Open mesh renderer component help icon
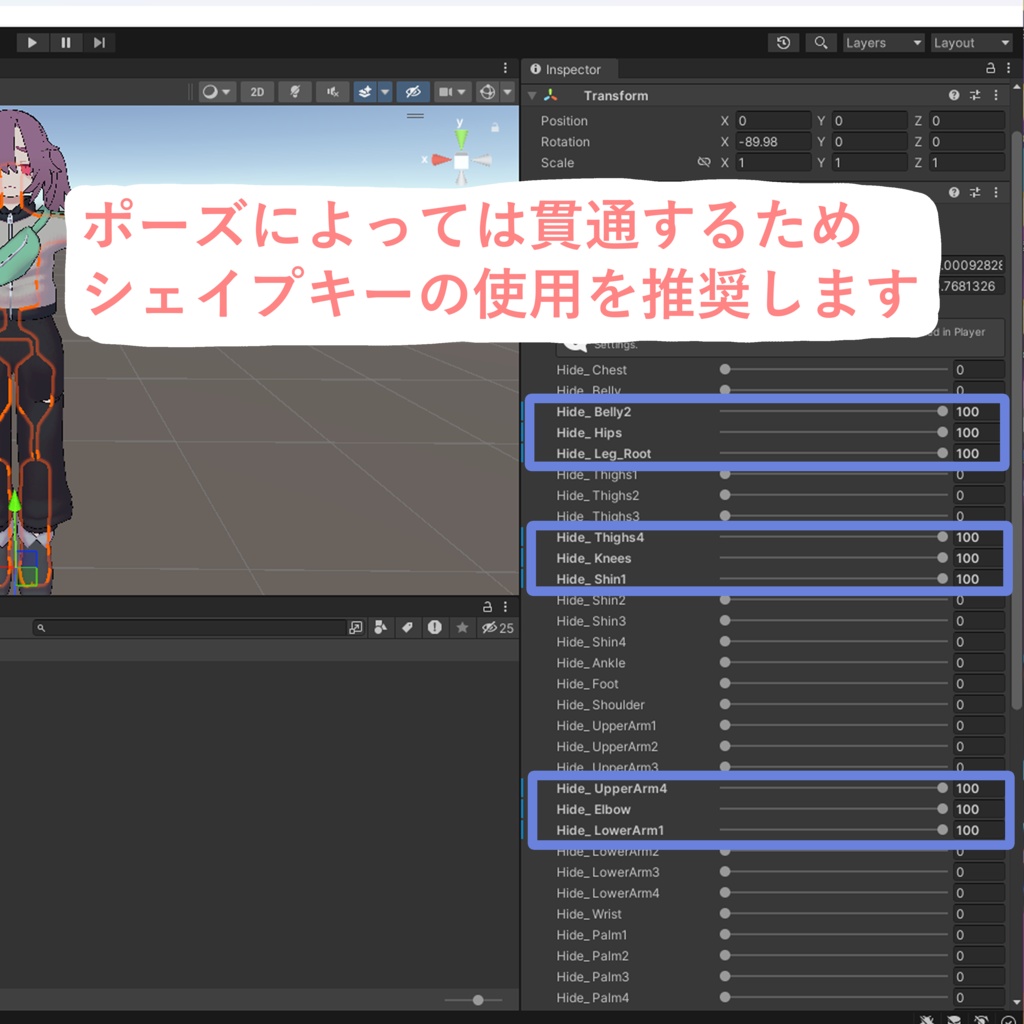Image resolution: width=1024 pixels, height=1024 pixels. point(954,192)
